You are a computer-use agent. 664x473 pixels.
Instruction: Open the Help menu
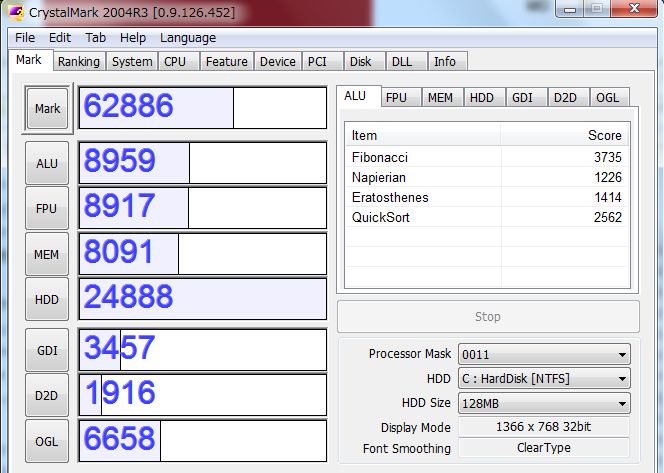point(133,38)
